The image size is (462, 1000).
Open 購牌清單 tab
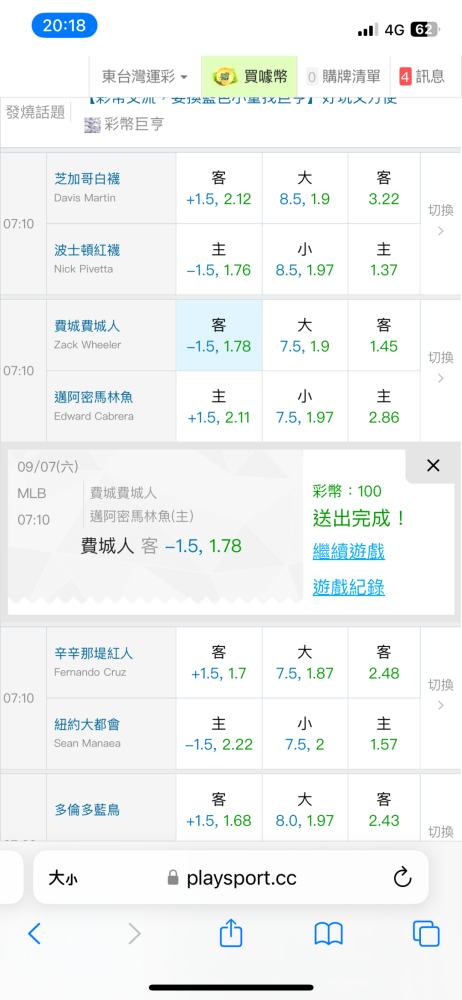click(x=344, y=77)
